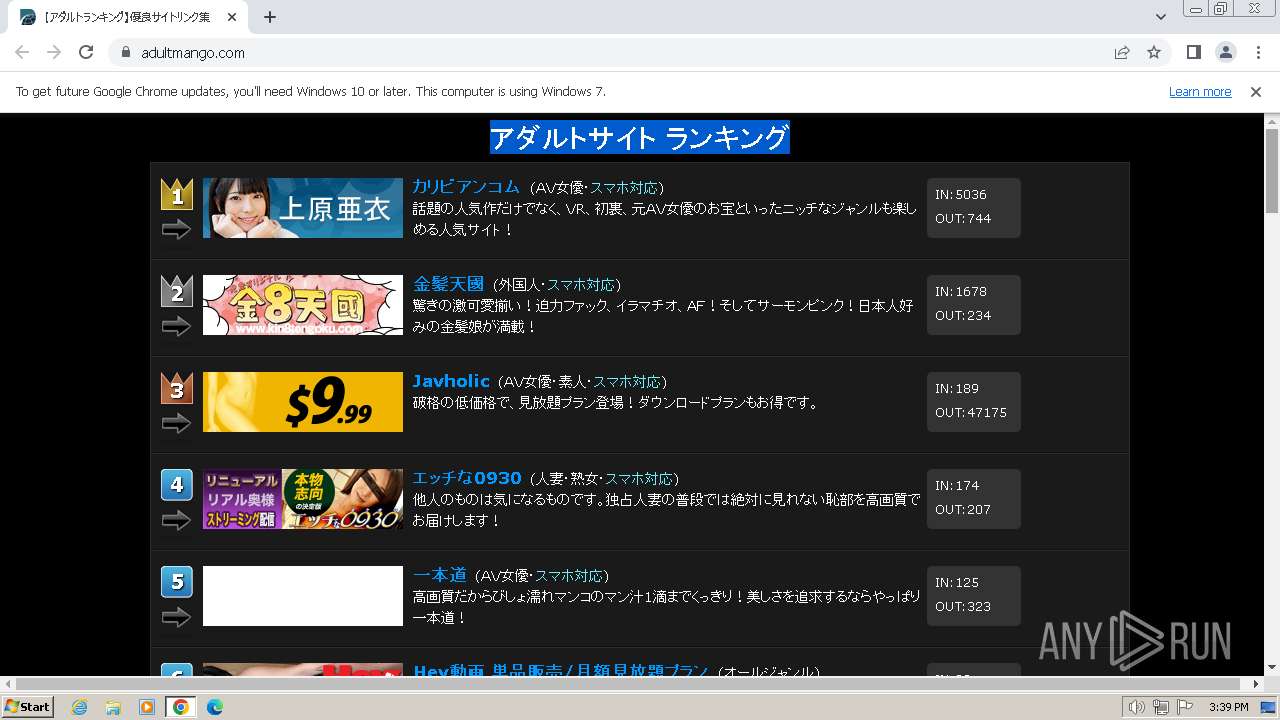The width and height of the screenshot is (1280, 720).
Task: Click the vertical scrollbar thumb
Action: coord(1272,170)
